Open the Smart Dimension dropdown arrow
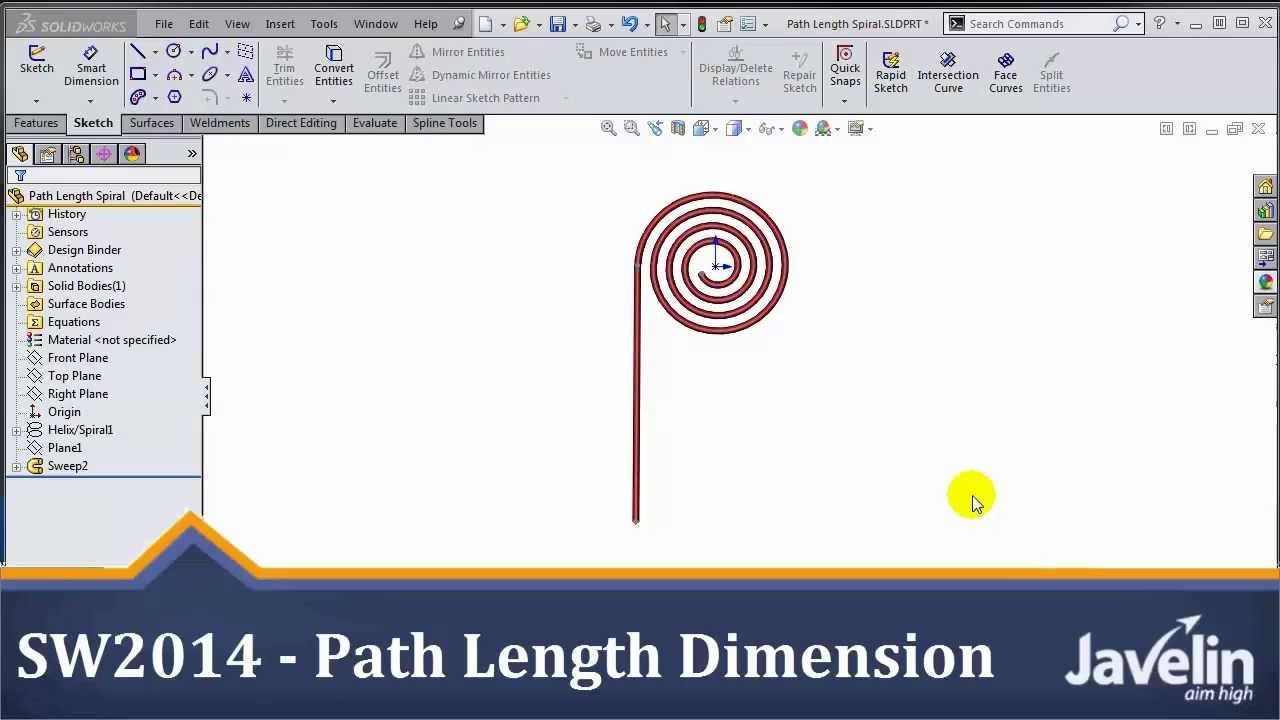 pyautogui.click(x=90, y=101)
